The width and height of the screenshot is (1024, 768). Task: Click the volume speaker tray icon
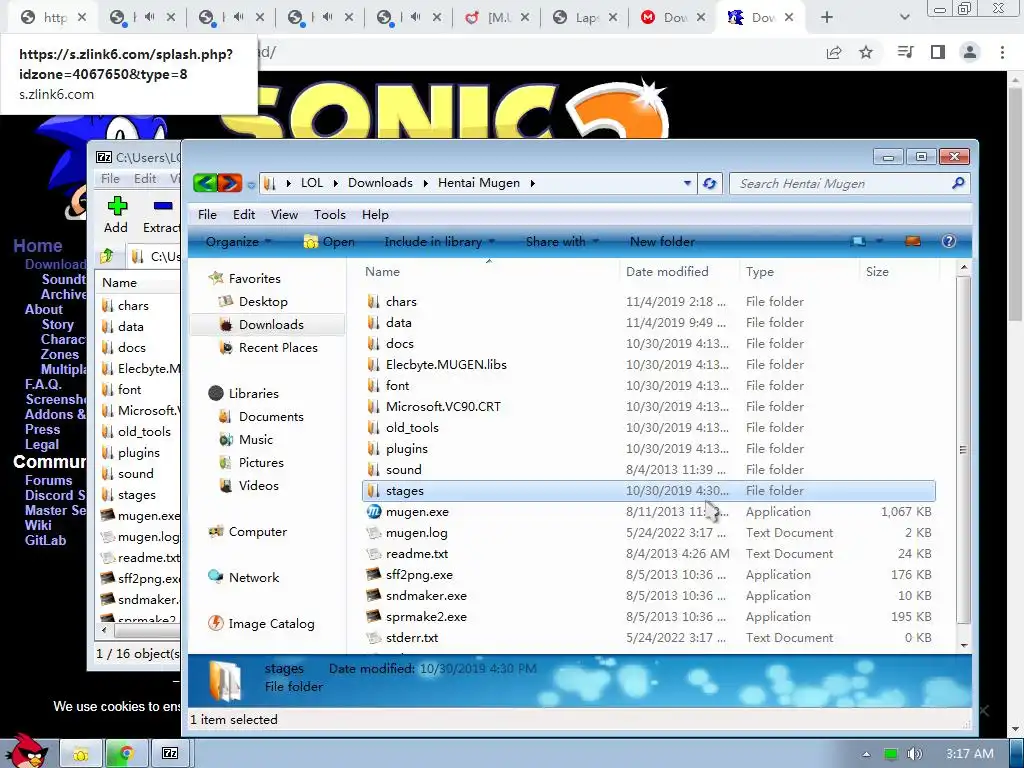[914, 754]
